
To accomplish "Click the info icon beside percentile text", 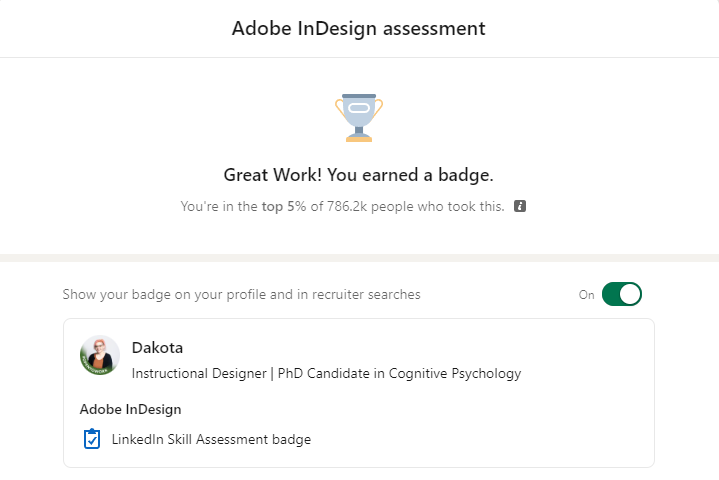I will (520, 207).
